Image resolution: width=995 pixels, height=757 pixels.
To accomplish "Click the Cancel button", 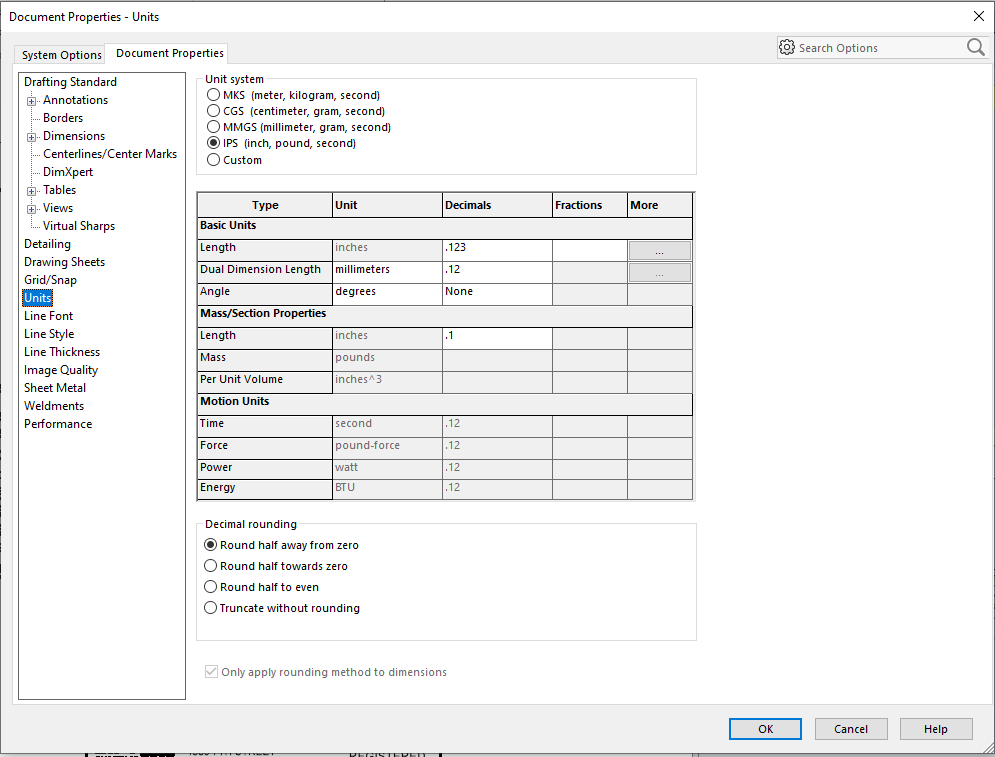I will (x=851, y=729).
